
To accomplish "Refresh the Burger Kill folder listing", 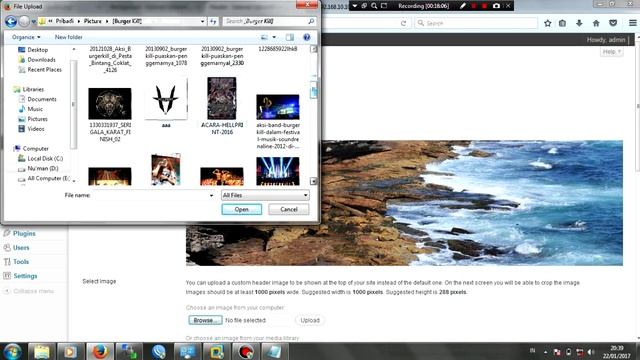I will point(213,21).
